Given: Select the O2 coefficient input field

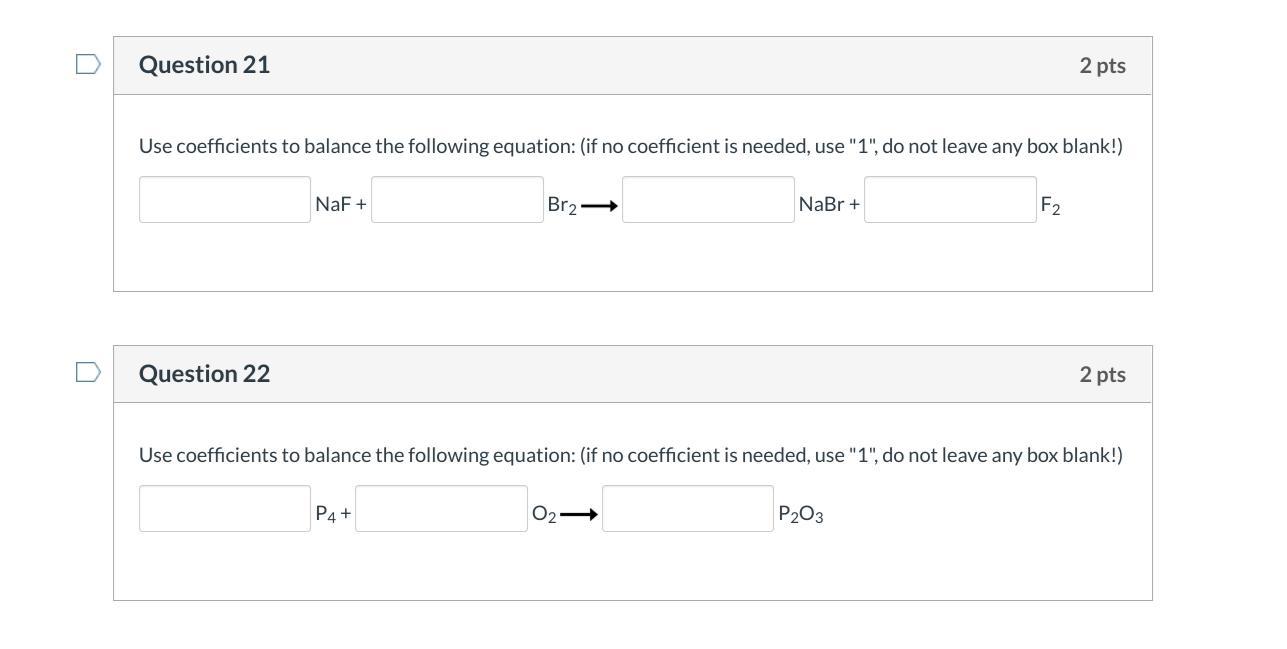Looking at the screenshot, I should [441, 509].
